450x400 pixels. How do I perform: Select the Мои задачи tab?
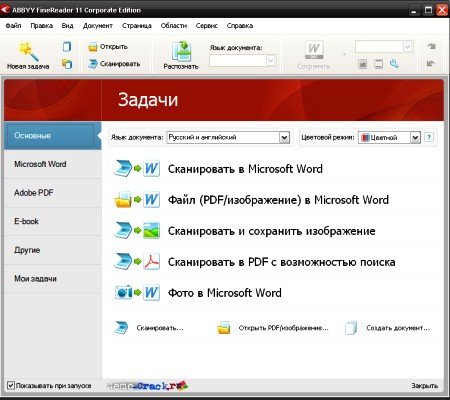53,279
